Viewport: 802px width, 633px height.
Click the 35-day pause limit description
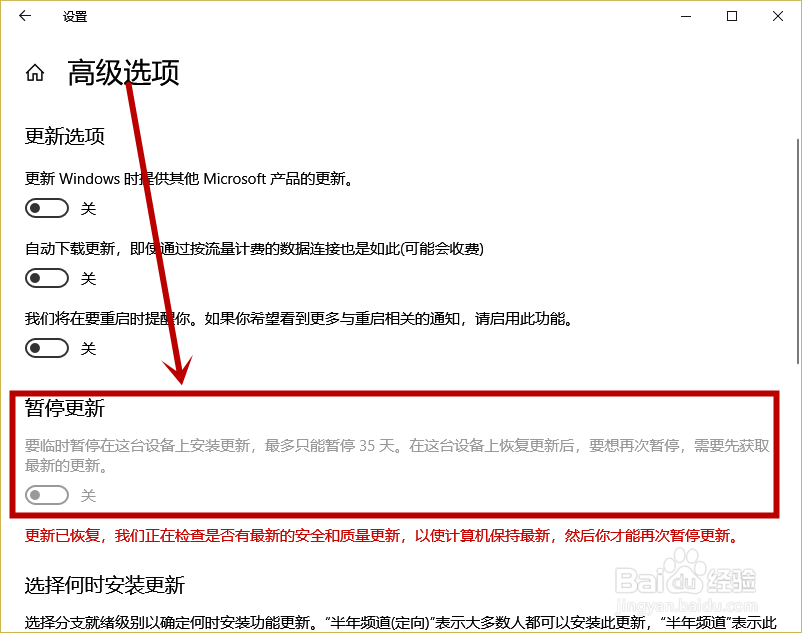point(380,452)
